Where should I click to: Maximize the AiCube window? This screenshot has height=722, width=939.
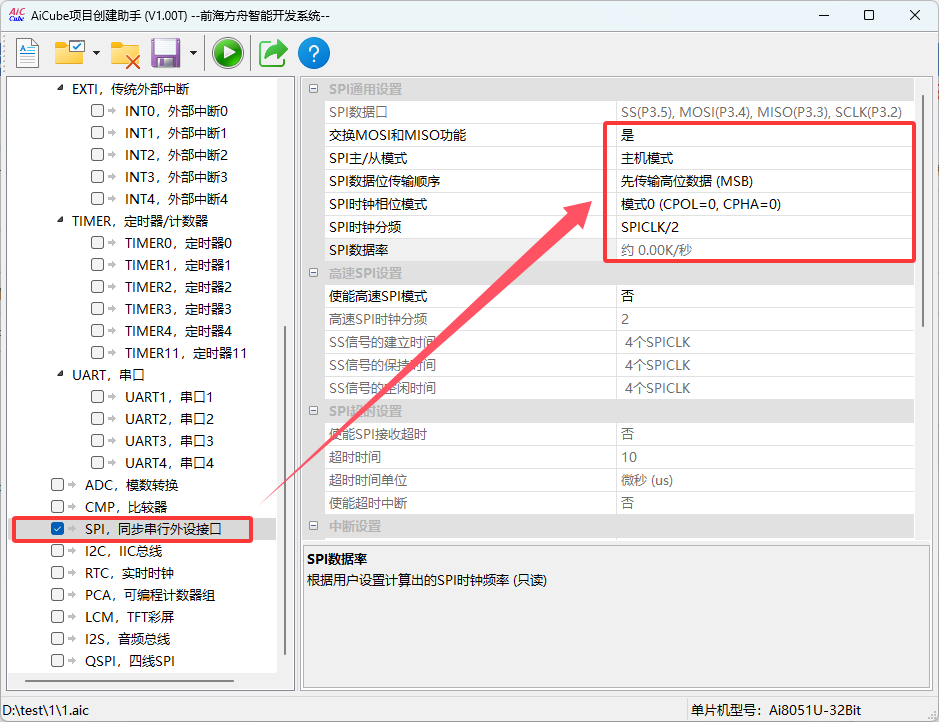click(869, 15)
